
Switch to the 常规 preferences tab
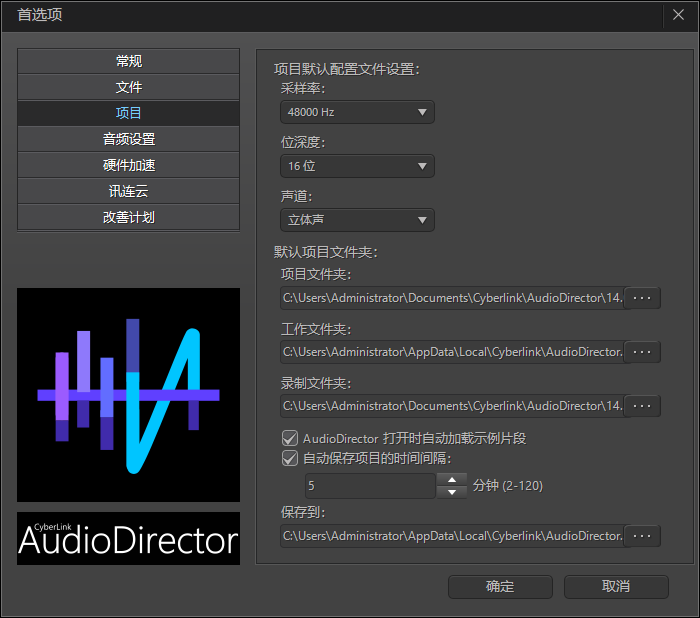[x=128, y=61]
